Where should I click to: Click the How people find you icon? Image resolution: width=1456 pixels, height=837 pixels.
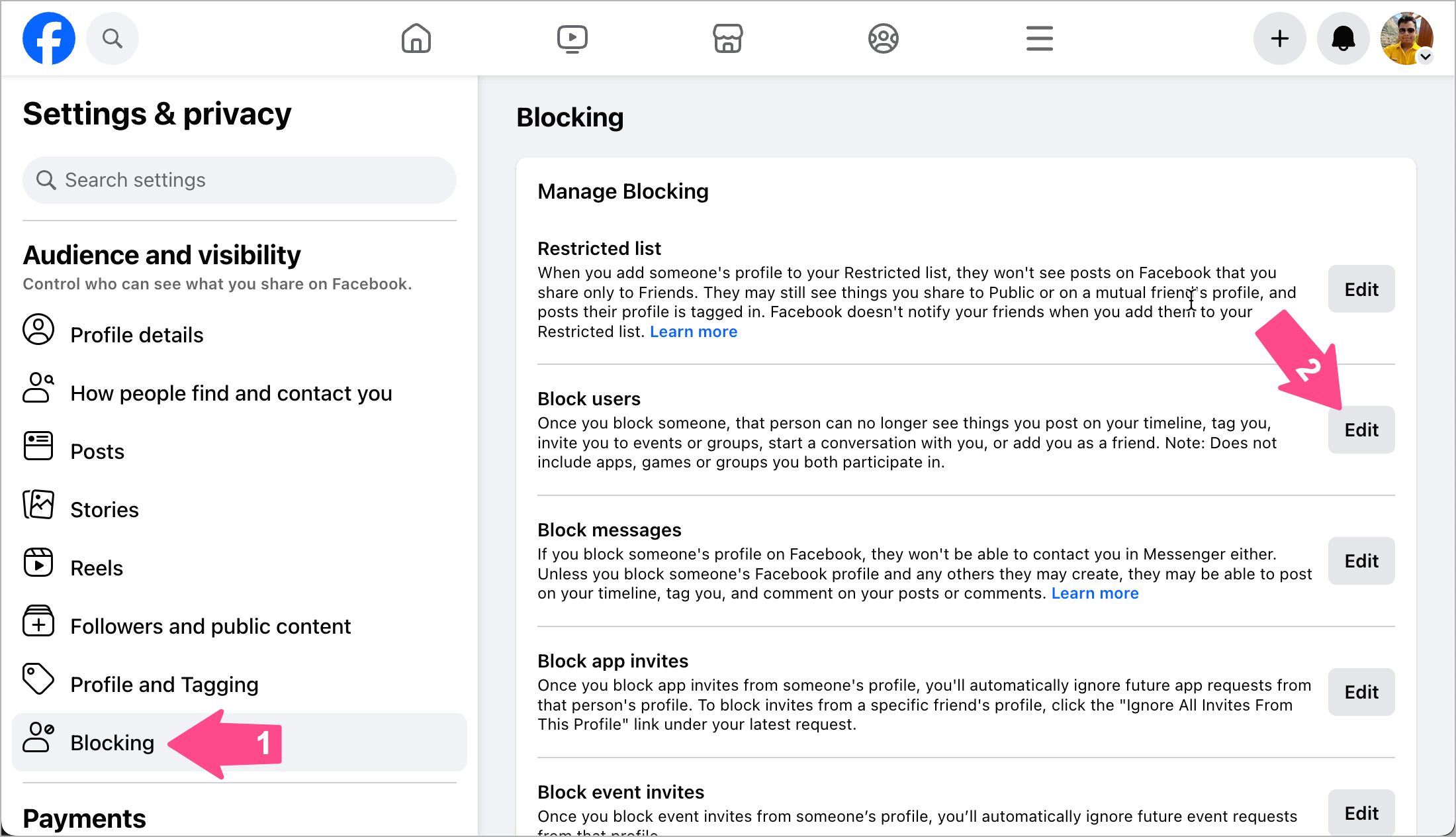[x=38, y=388]
